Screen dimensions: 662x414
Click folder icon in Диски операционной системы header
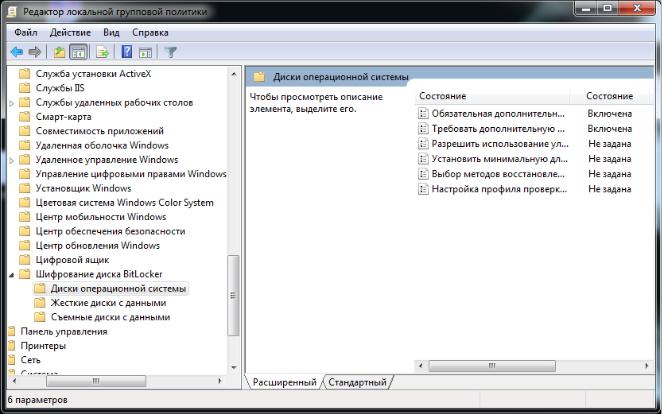pos(259,77)
